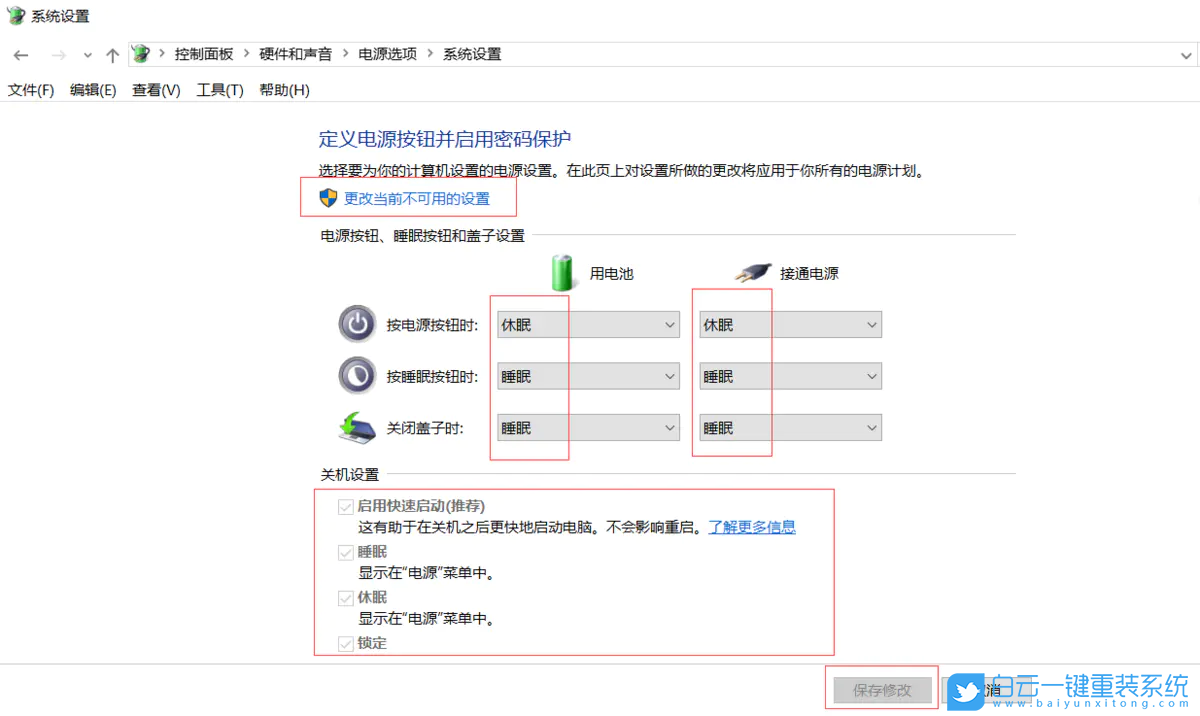
Task: Open the 帮助 menu
Action: (x=283, y=89)
